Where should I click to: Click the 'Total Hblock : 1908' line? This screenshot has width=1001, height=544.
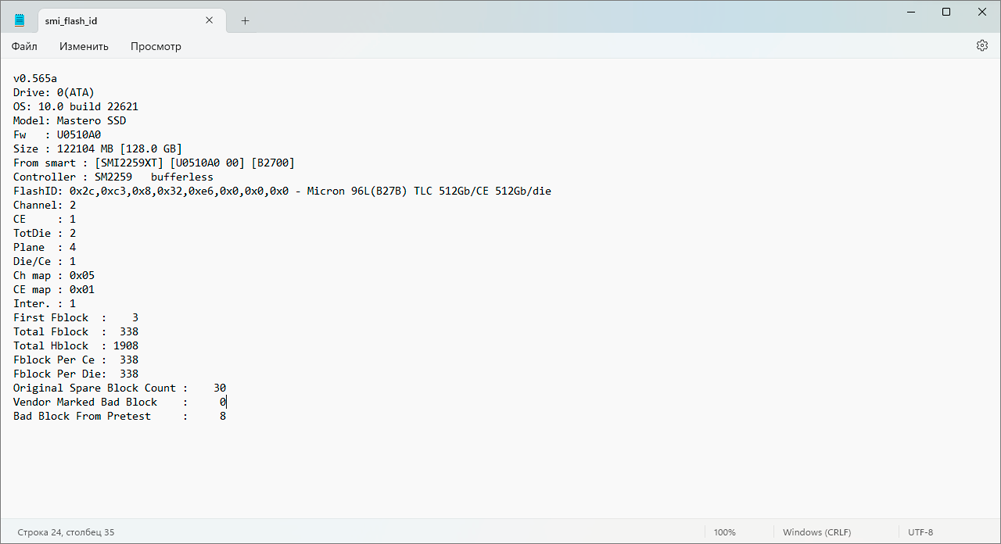pyautogui.click(x=75, y=345)
